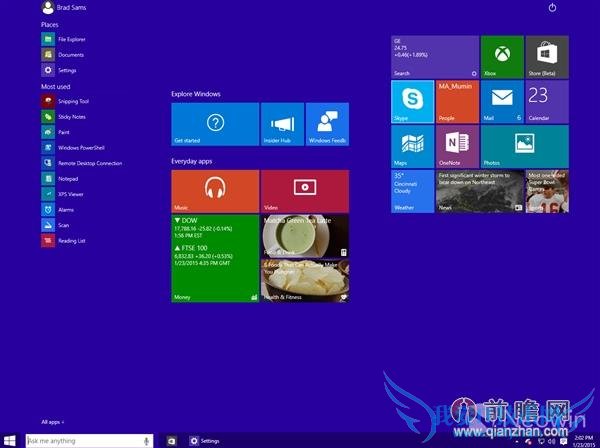Open Search tile showing GE stock

(435, 57)
